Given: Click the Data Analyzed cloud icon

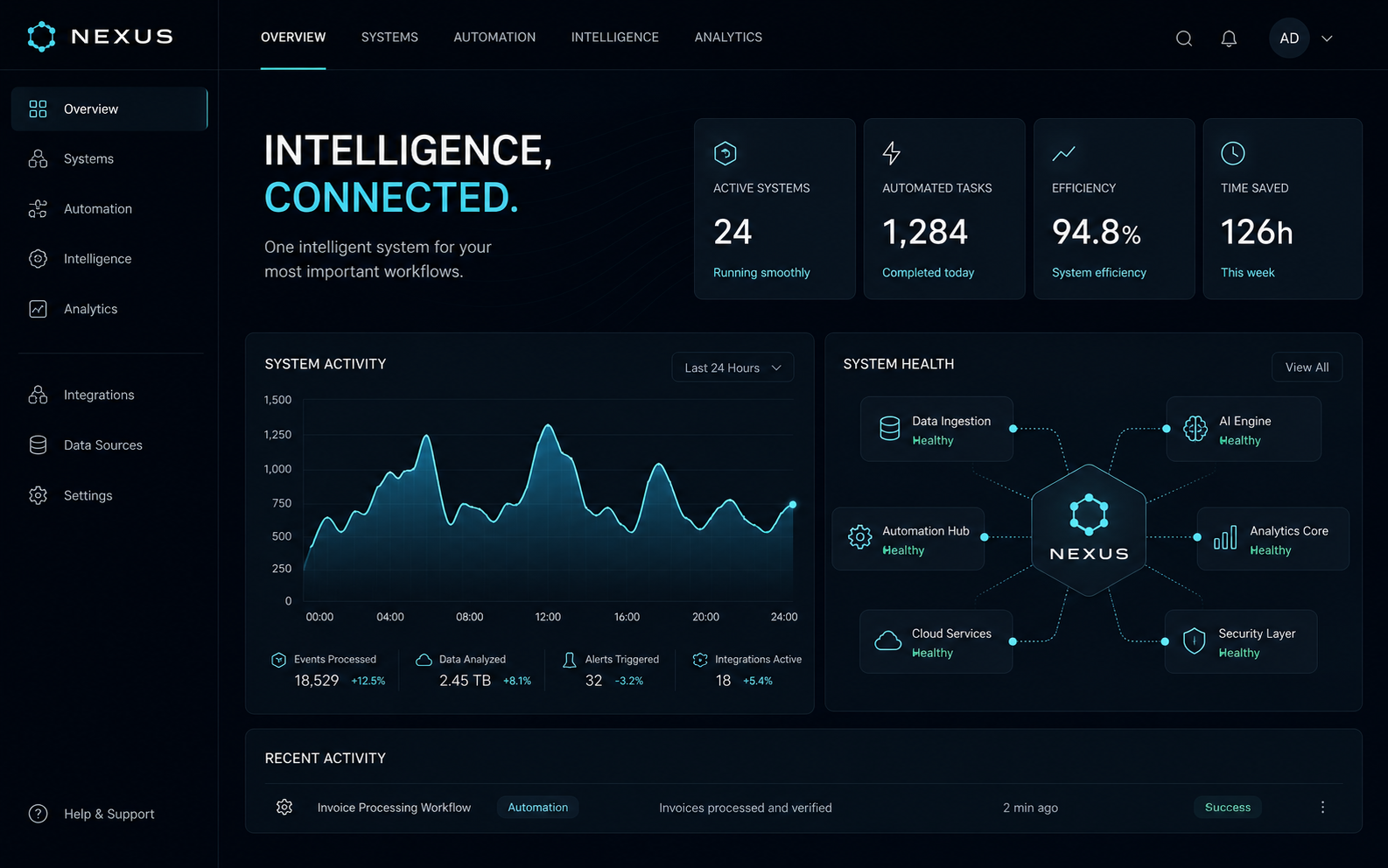Looking at the screenshot, I should (424, 660).
